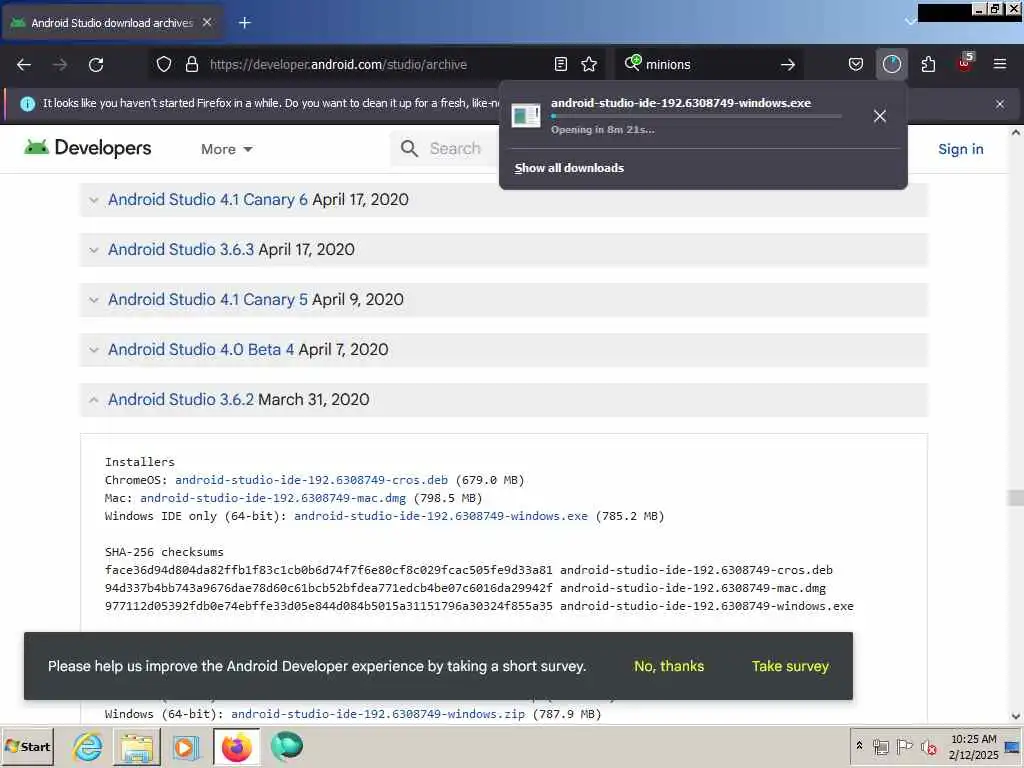
Task: Click the Show desktop button in tray
Action: pos(1013,746)
